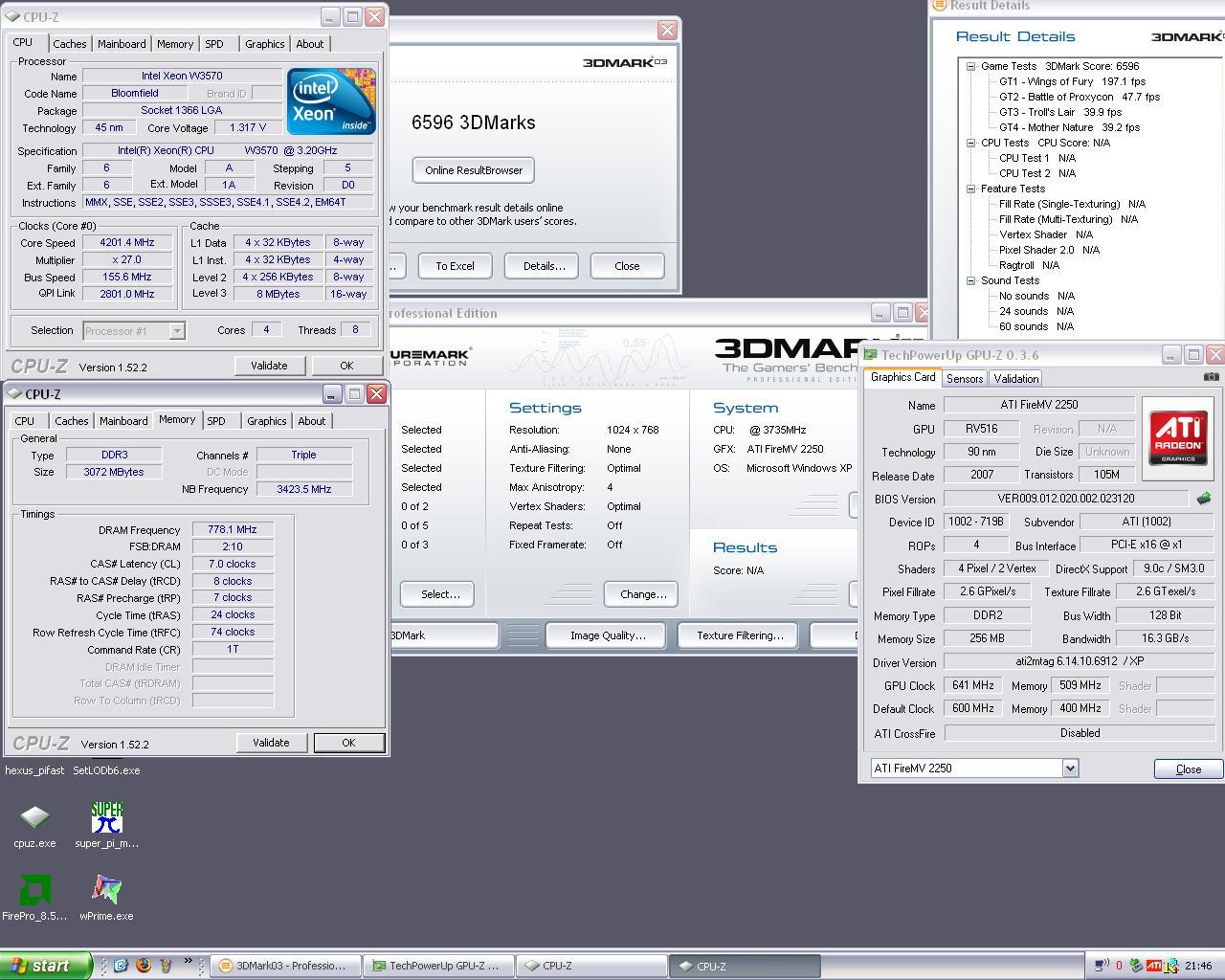Switch to TechPowerUp GPU-Z taskbar button
Viewport: 1225px width, 980px height.
coord(439,966)
